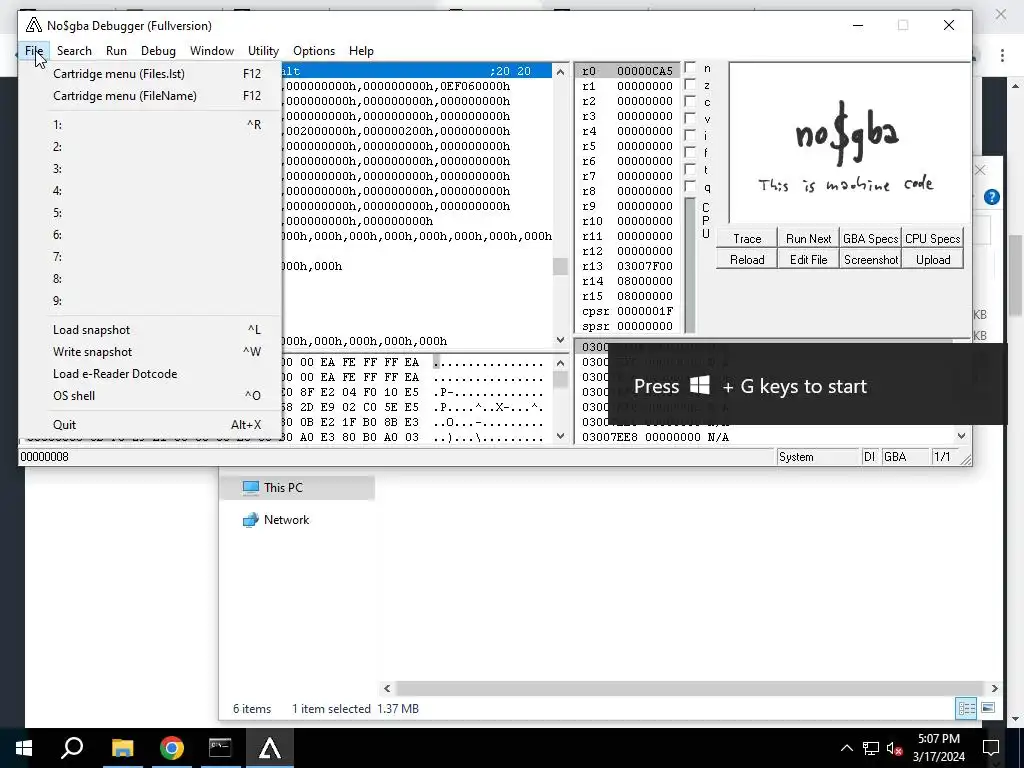
Task: Open taskbar Search
Action: point(72,748)
